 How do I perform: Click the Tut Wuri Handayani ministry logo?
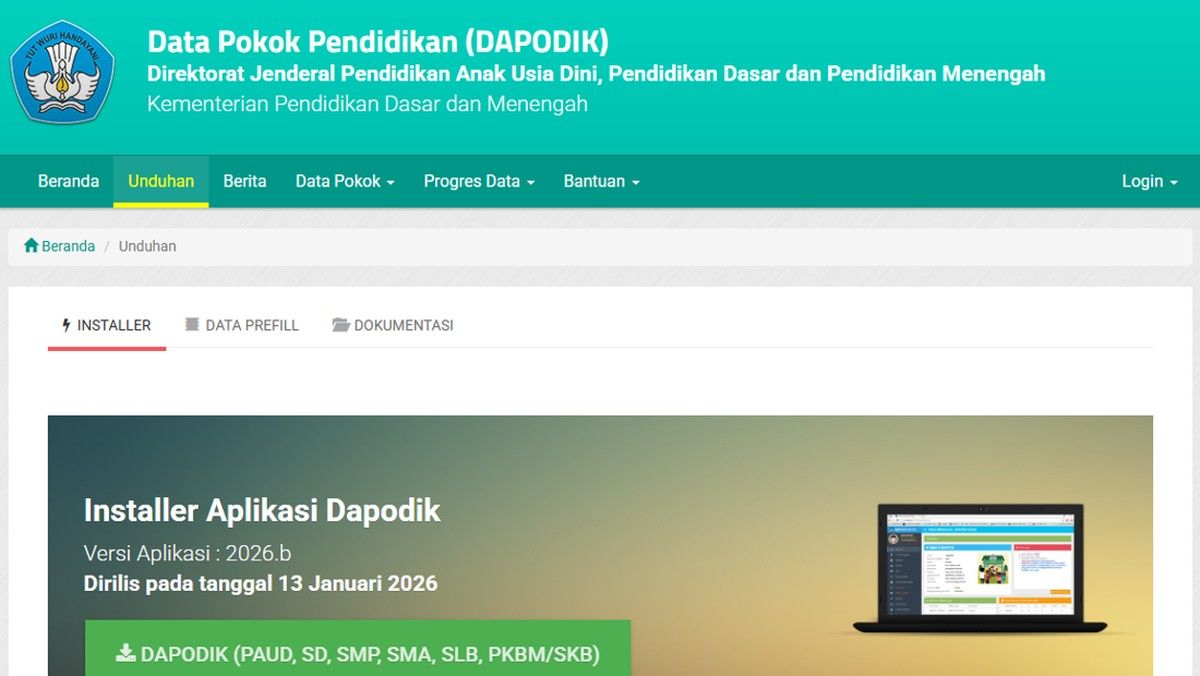(x=63, y=71)
